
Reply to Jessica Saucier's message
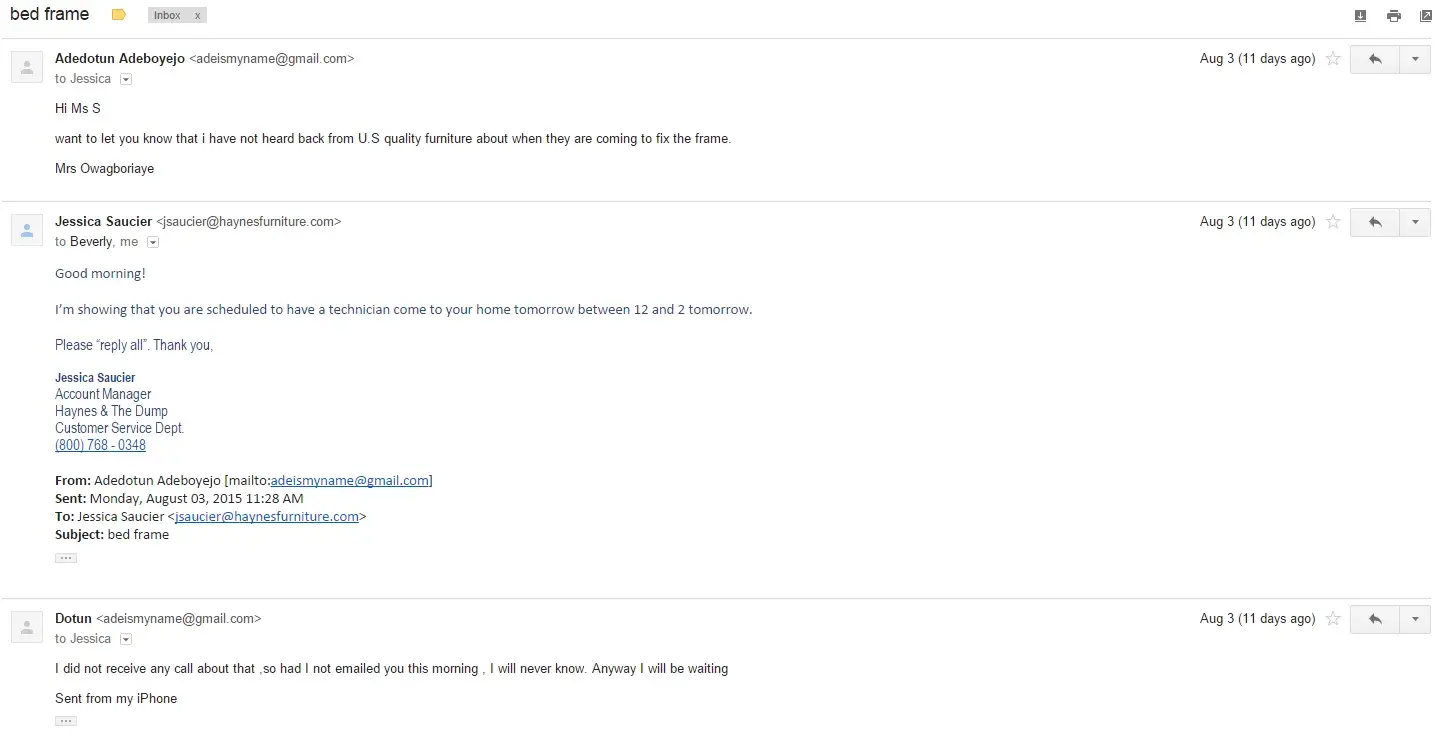point(1375,222)
